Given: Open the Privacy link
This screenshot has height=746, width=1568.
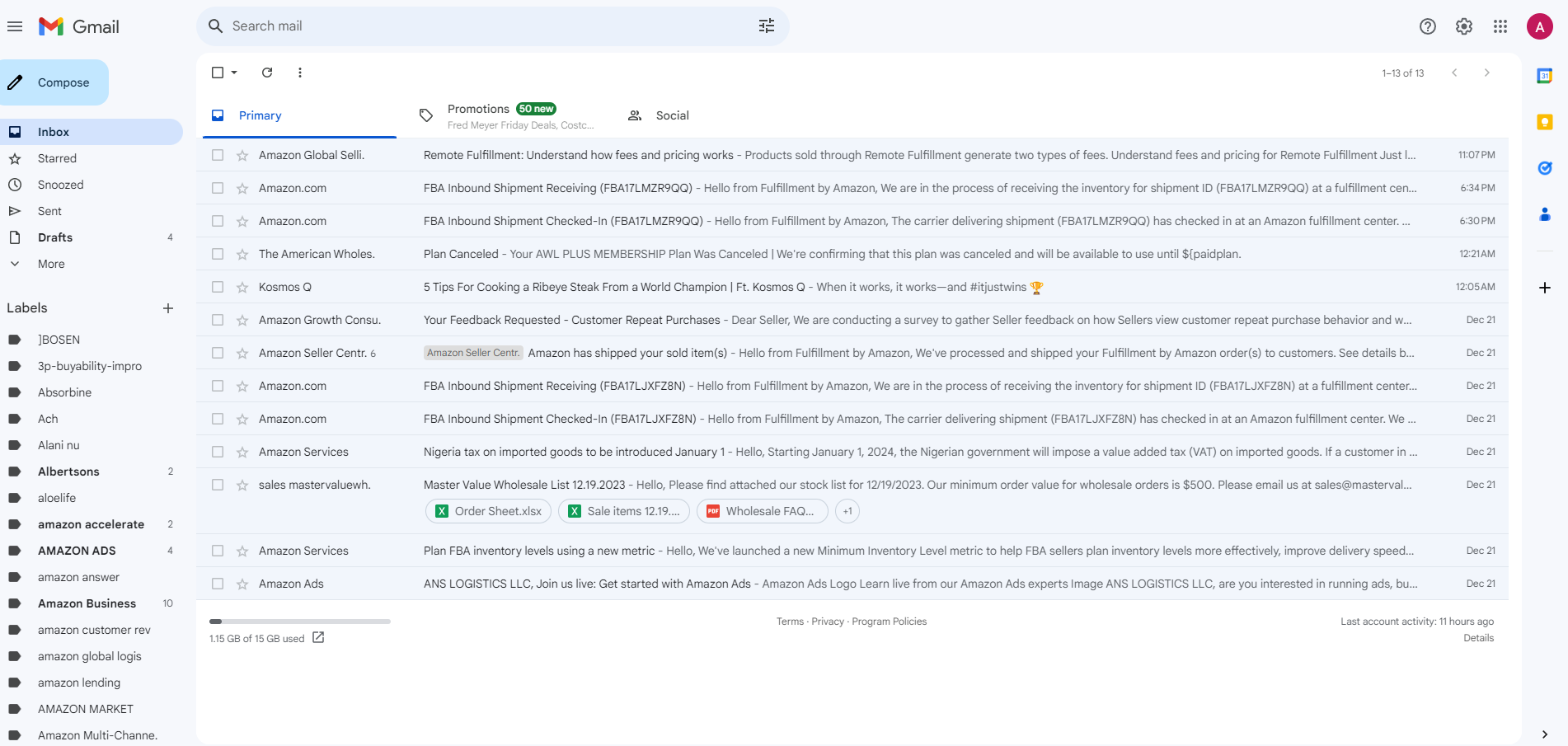Looking at the screenshot, I should [828, 622].
